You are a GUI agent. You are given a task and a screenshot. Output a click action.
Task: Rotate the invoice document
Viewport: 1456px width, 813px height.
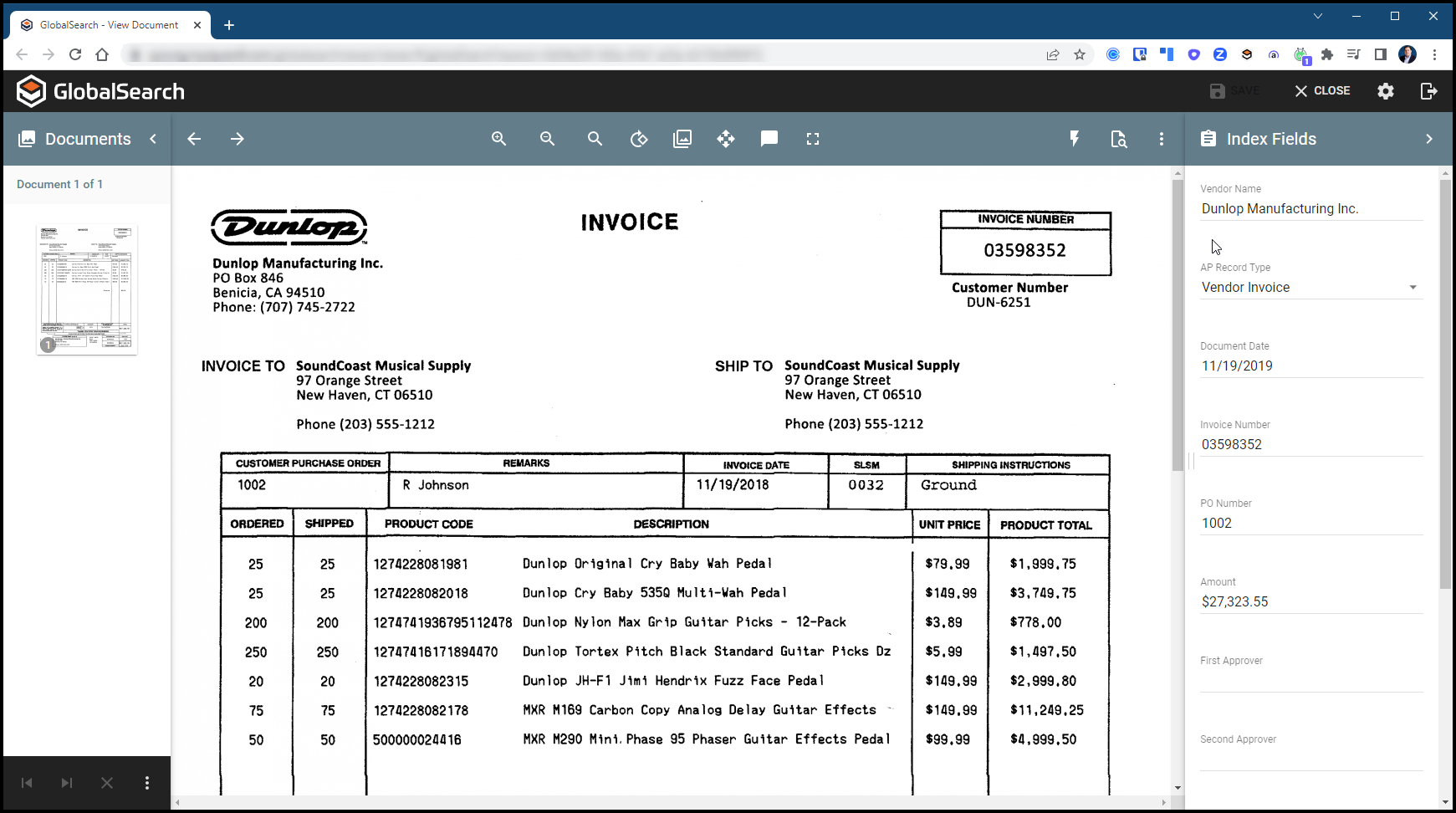coord(639,139)
